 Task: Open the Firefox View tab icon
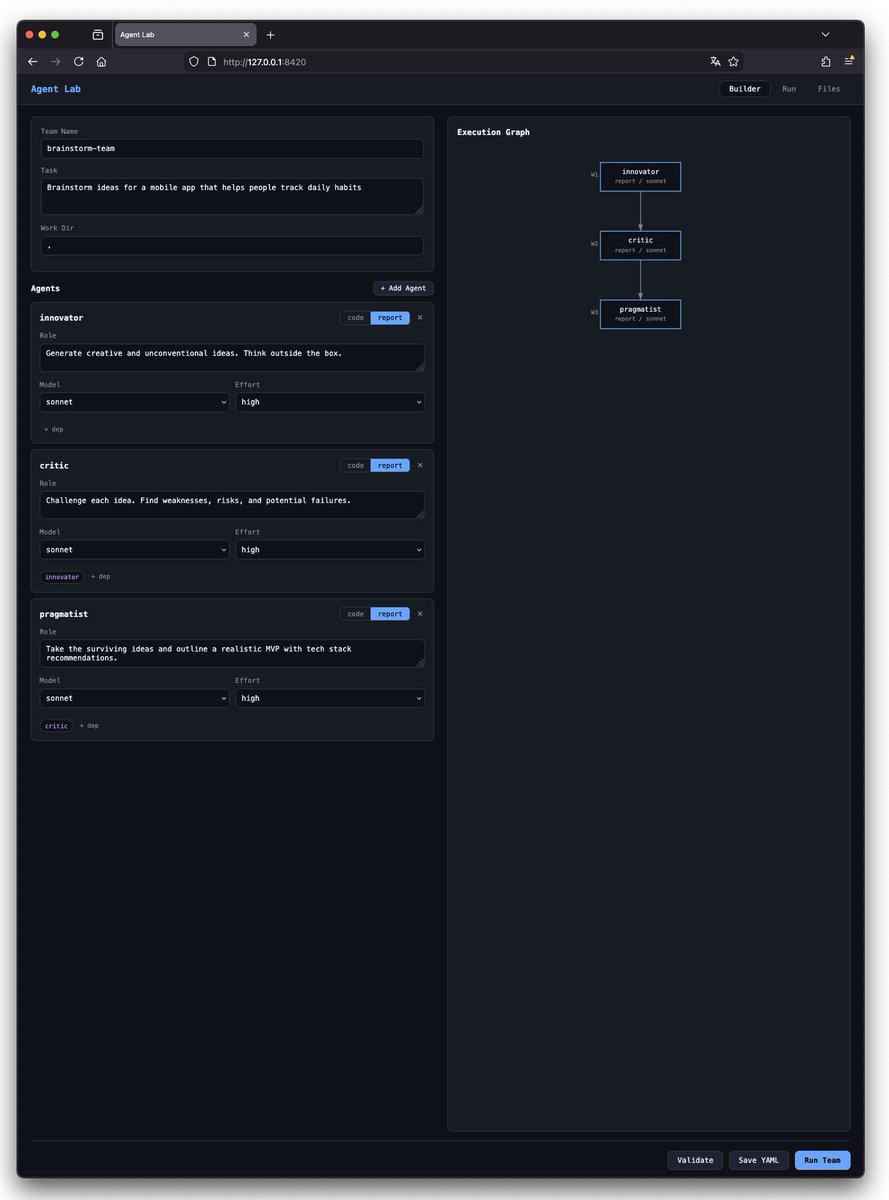98,35
